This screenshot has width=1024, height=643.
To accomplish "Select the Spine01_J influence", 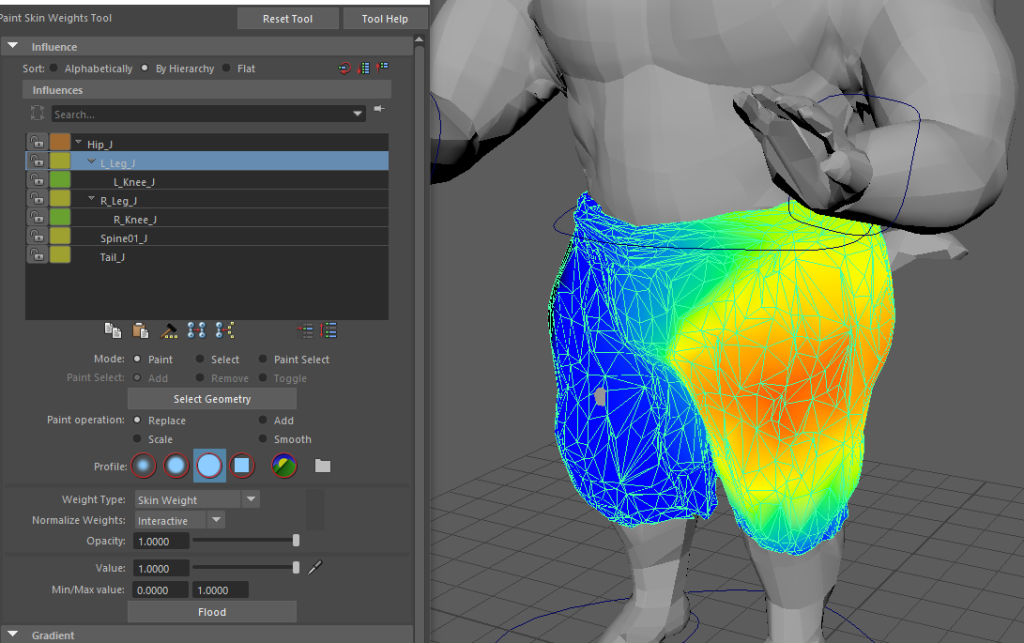I will point(124,238).
